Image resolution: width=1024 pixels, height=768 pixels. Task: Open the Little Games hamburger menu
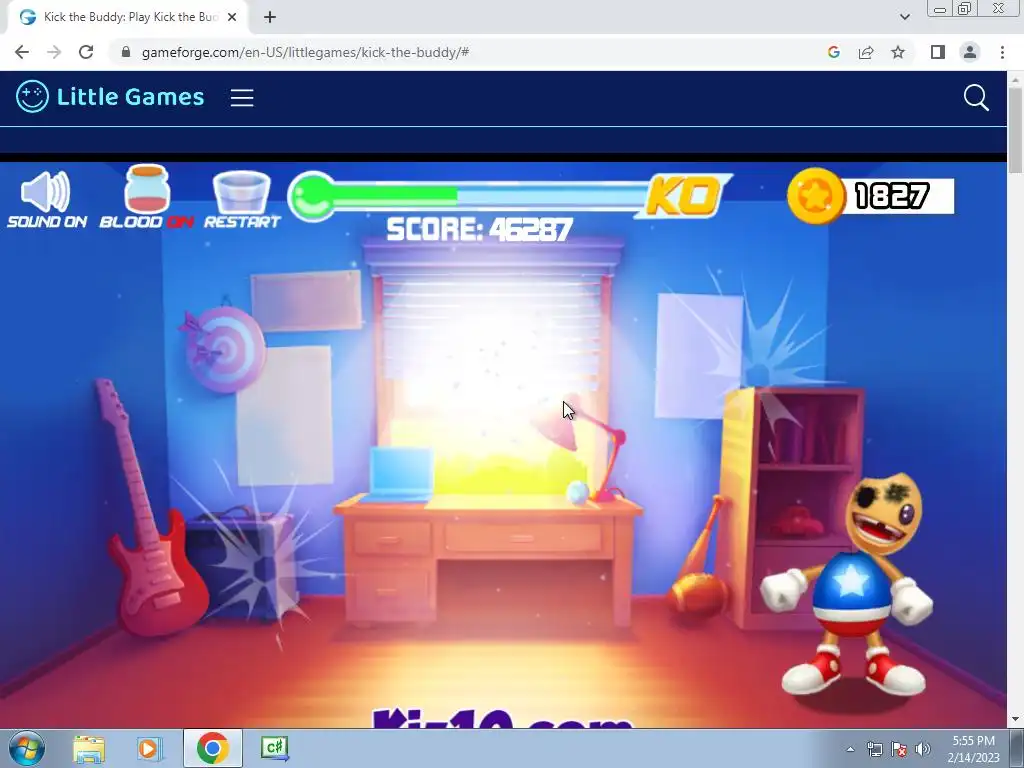coord(242,98)
